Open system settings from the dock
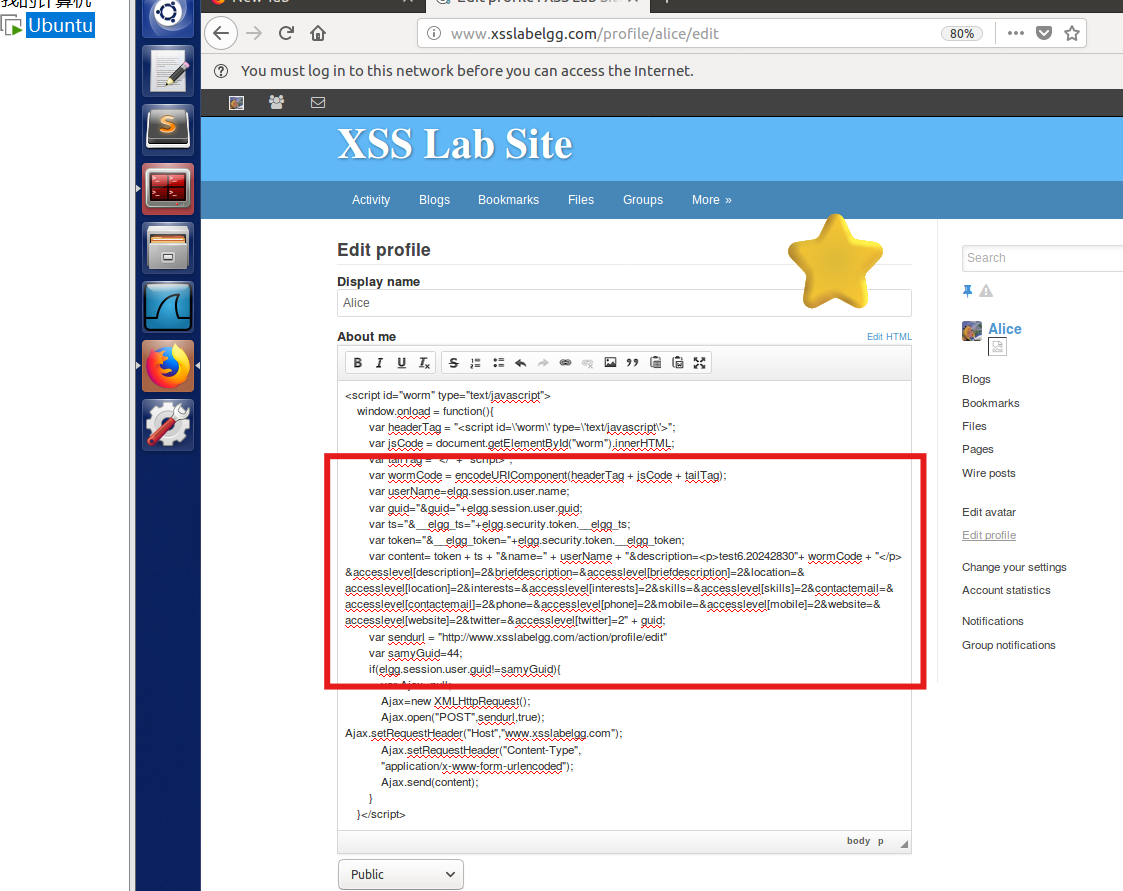 [x=168, y=425]
